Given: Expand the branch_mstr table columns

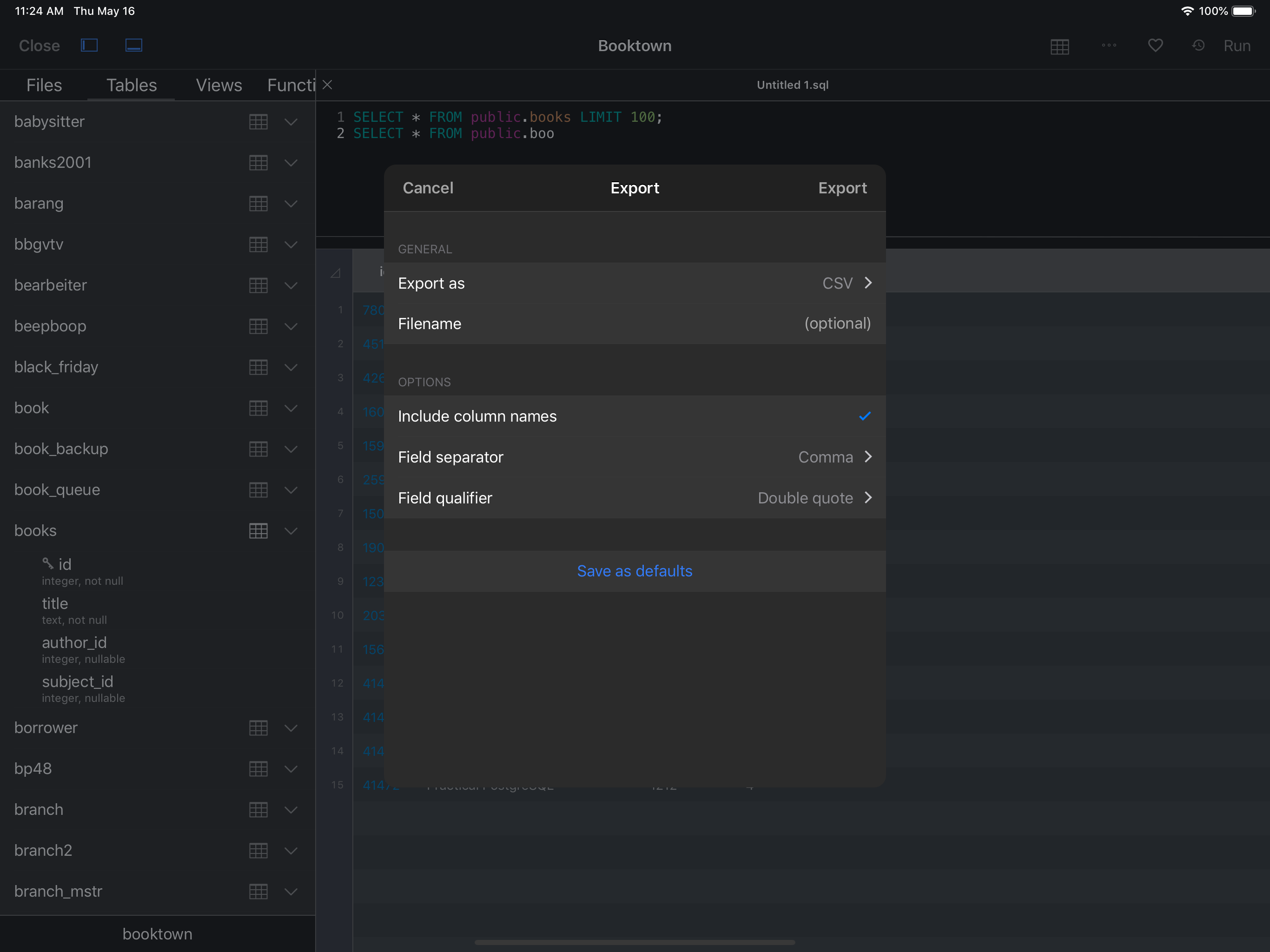Looking at the screenshot, I should [x=291, y=891].
